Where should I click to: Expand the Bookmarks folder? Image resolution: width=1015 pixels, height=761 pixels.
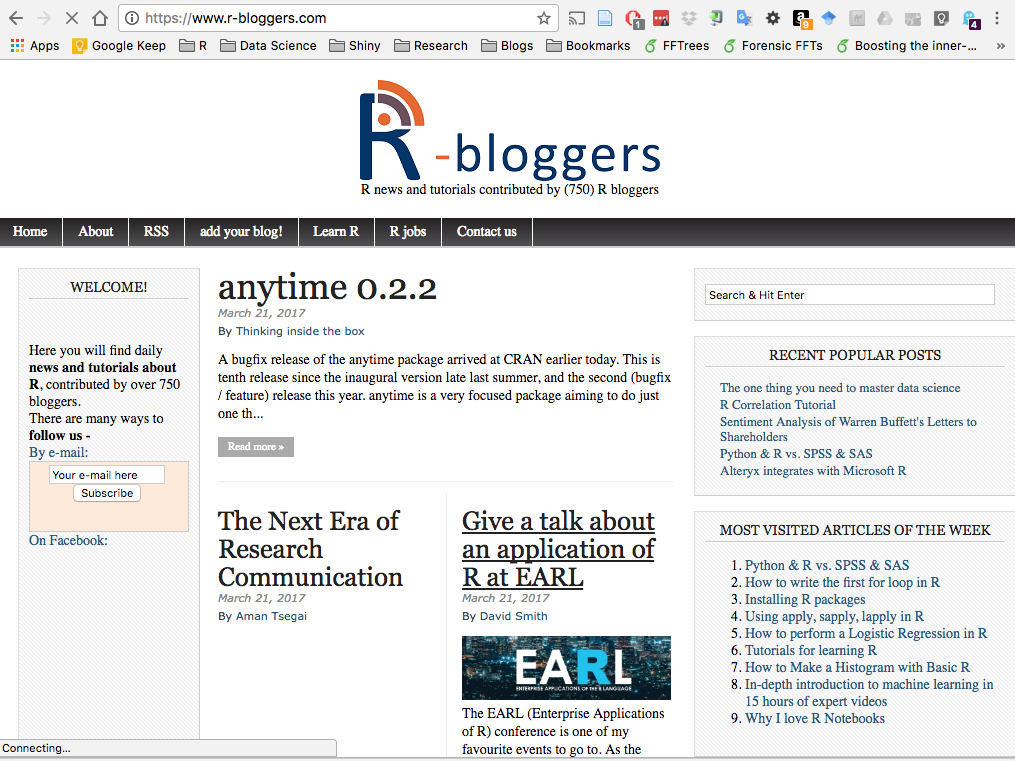(x=588, y=45)
